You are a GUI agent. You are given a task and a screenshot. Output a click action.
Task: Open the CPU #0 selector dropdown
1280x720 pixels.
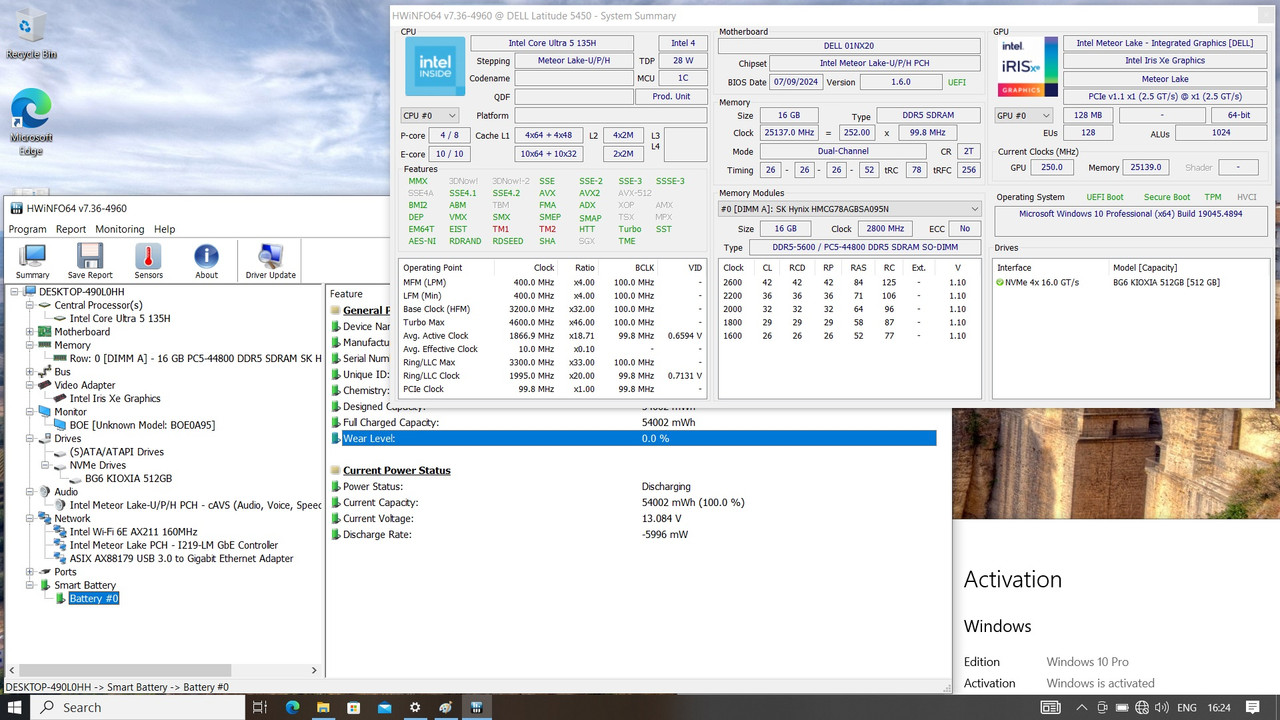pos(429,116)
